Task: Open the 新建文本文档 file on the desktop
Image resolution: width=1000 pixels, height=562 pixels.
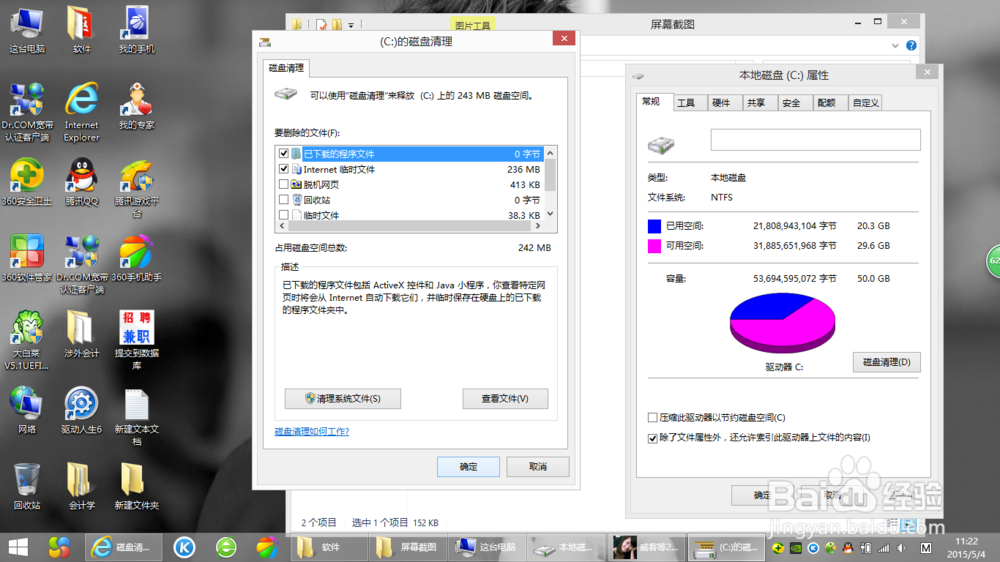Action: (x=136, y=417)
